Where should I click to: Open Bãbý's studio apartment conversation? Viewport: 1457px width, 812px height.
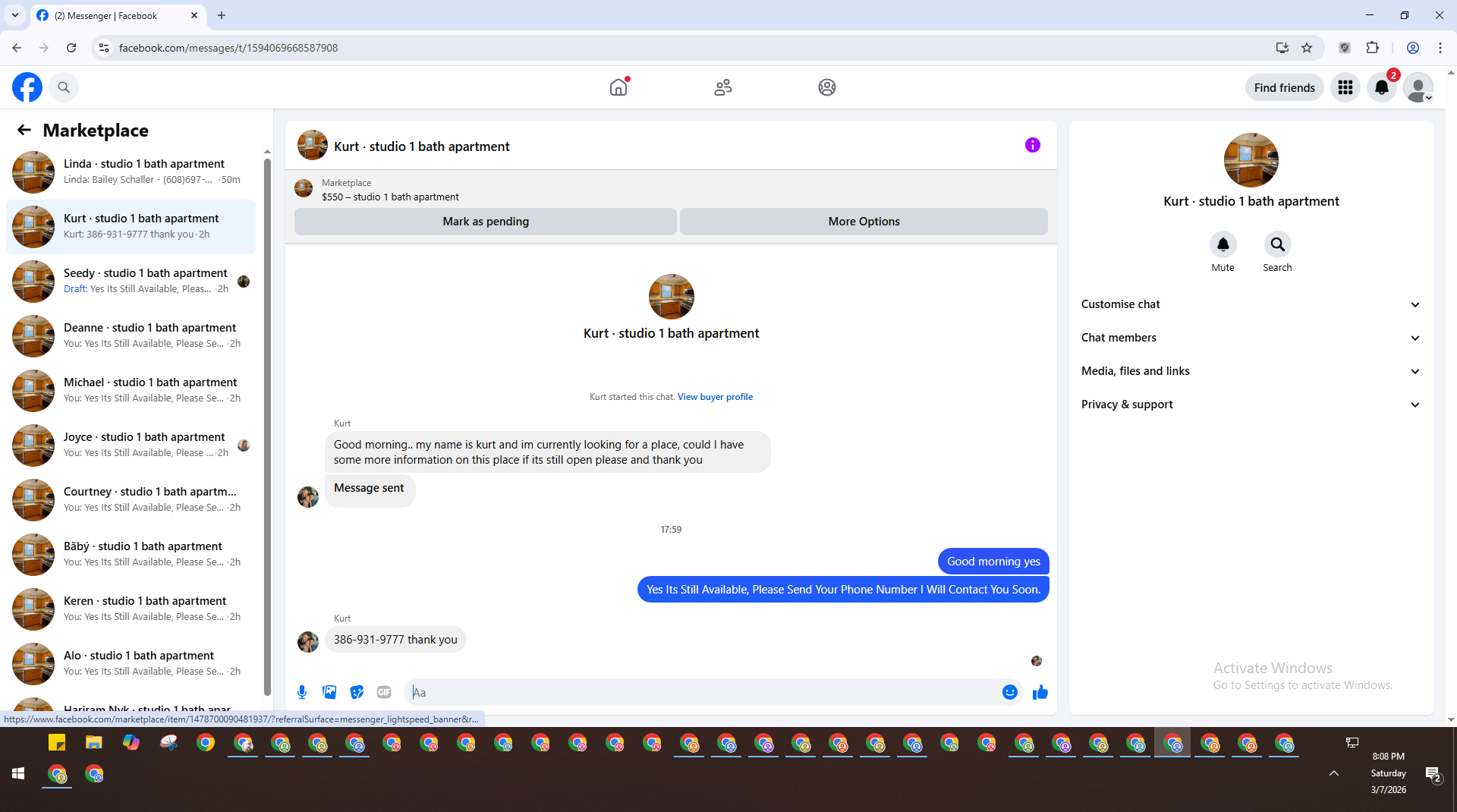(x=131, y=555)
